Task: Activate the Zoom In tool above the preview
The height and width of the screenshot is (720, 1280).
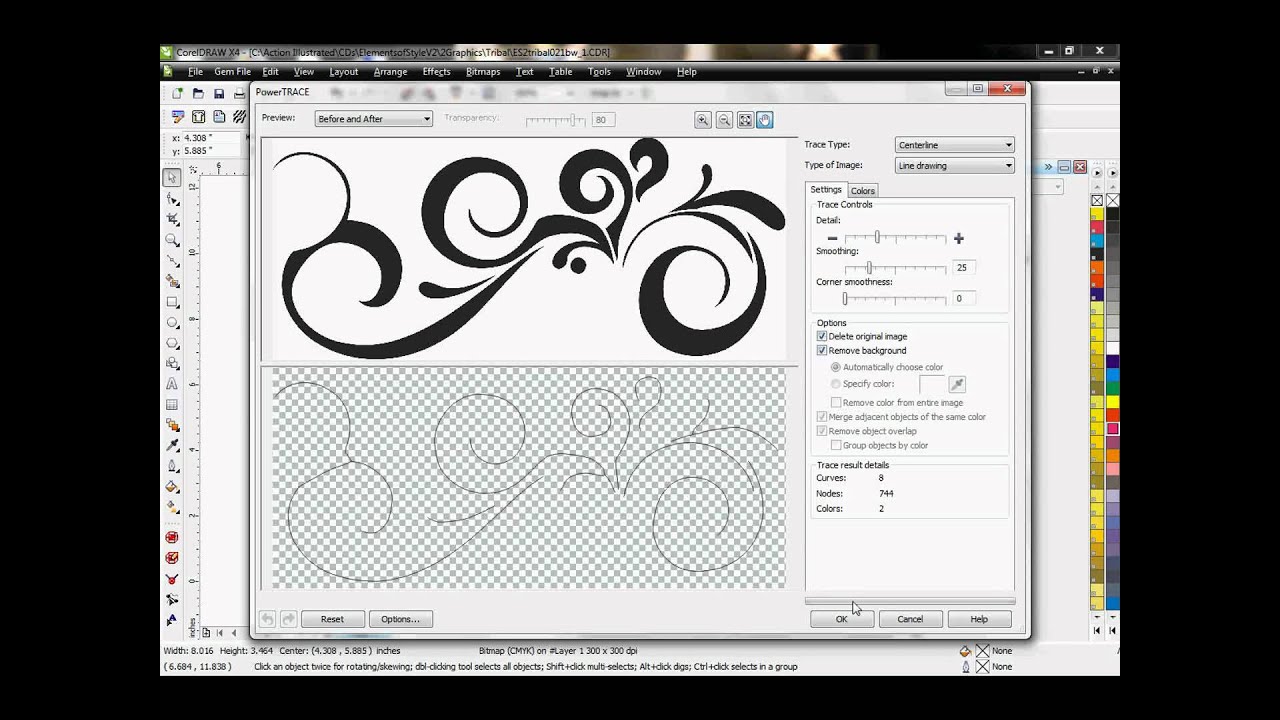Action: (703, 120)
